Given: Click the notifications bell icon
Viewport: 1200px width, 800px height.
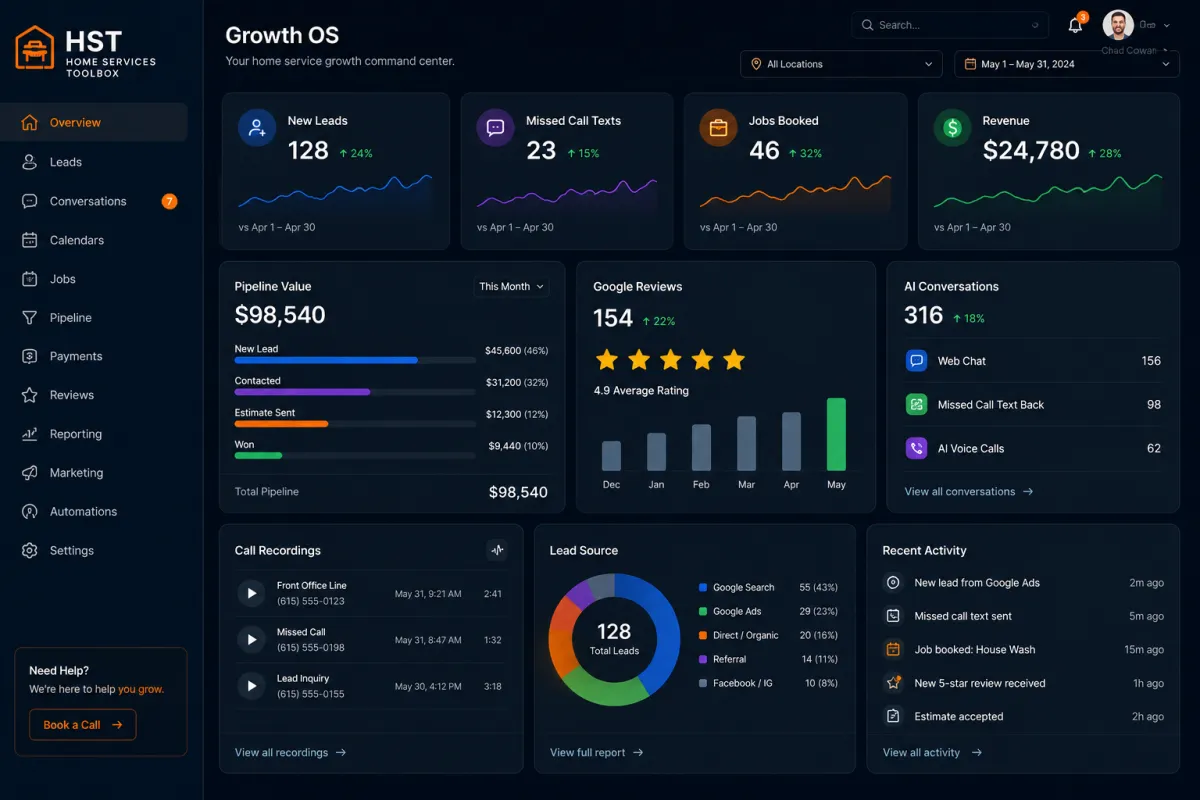Looking at the screenshot, I should (1075, 25).
